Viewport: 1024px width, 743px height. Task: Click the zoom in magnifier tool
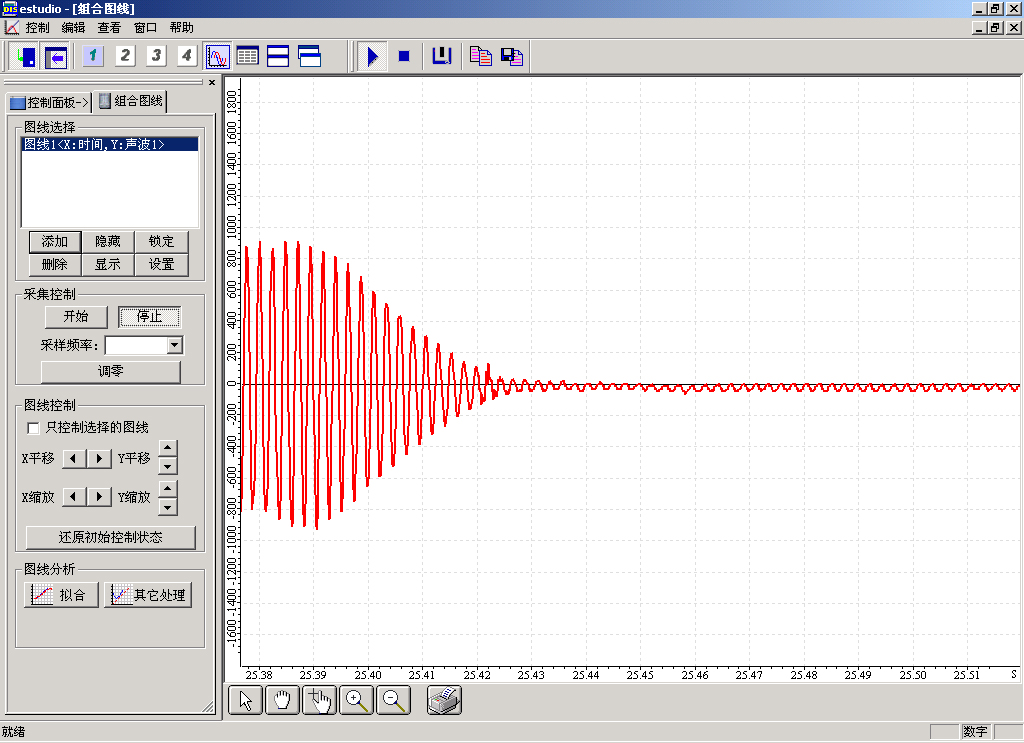tap(356, 701)
